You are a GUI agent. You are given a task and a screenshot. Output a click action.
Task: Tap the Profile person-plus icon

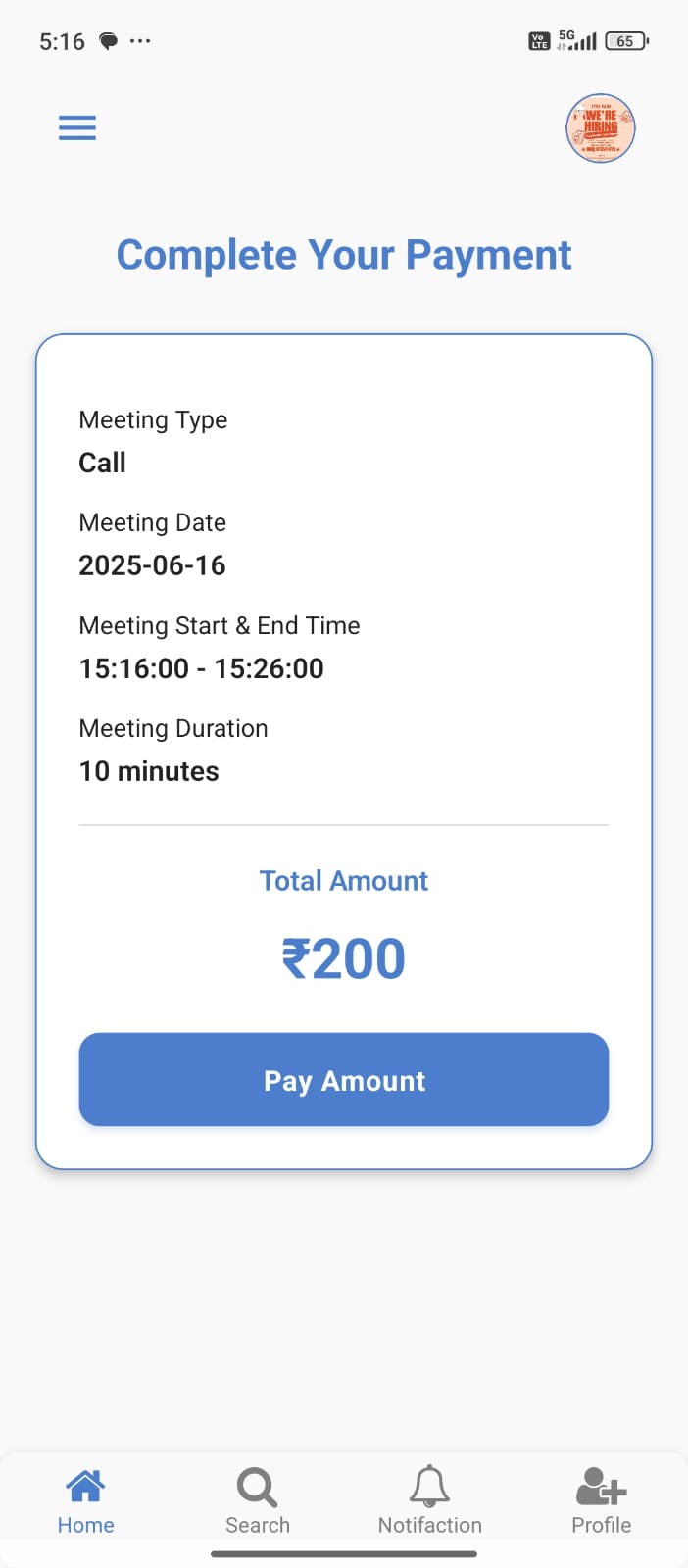pyautogui.click(x=601, y=1487)
